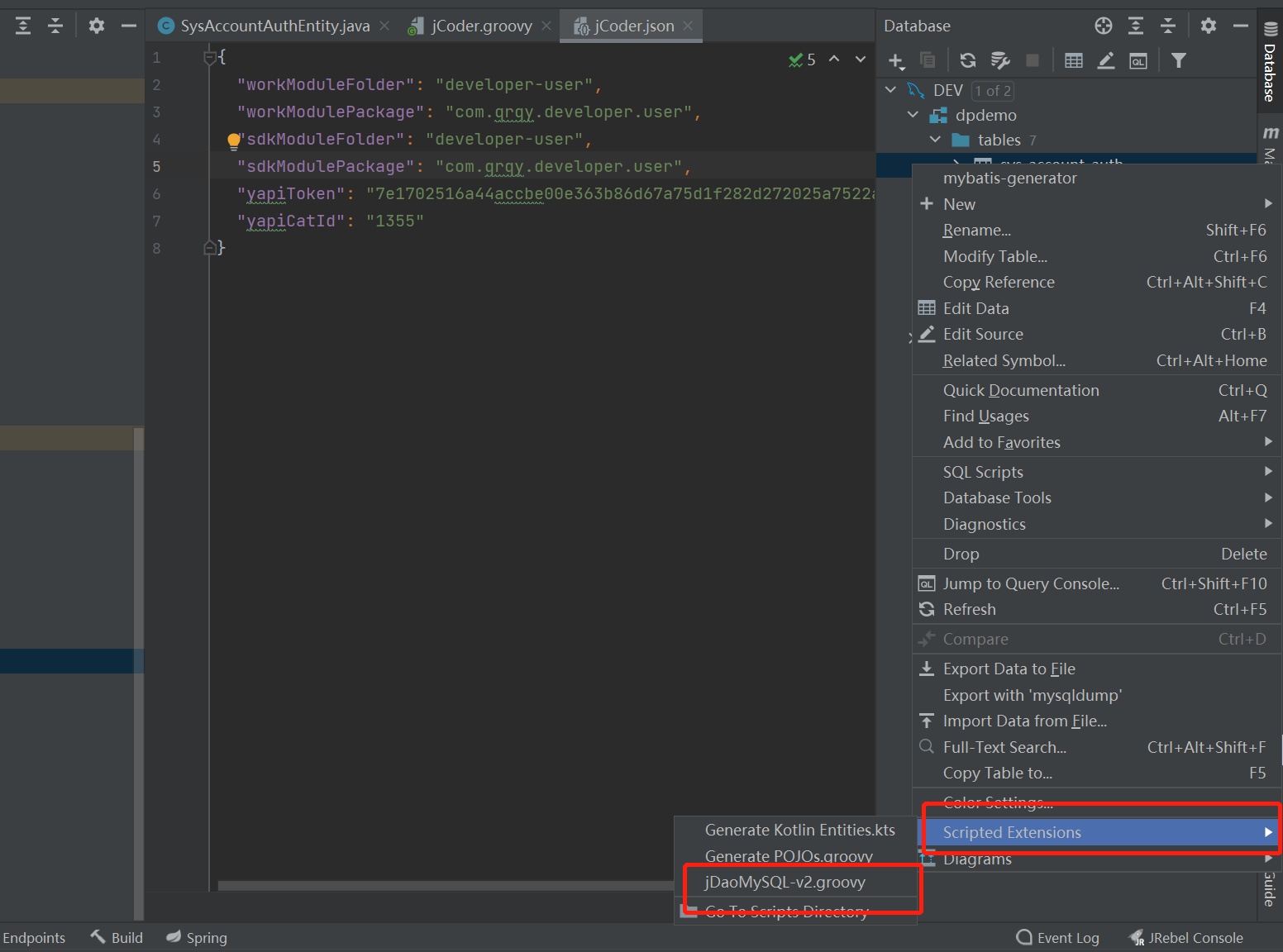The width and height of the screenshot is (1283, 952).
Task: Refresh the Database panel
Action: pos(968,60)
